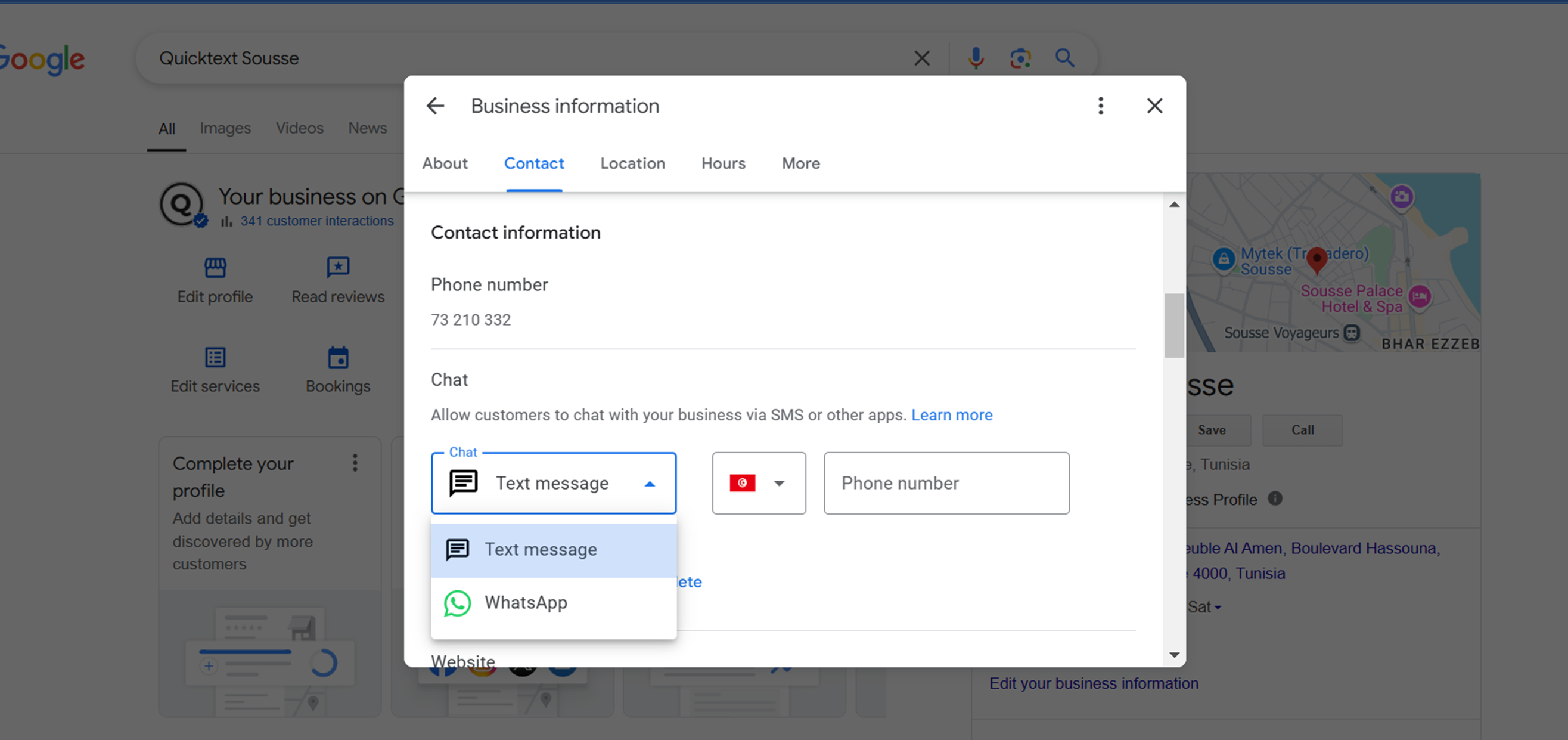Click the search magnifier icon
The width and height of the screenshot is (1568, 740).
(1064, 58)
